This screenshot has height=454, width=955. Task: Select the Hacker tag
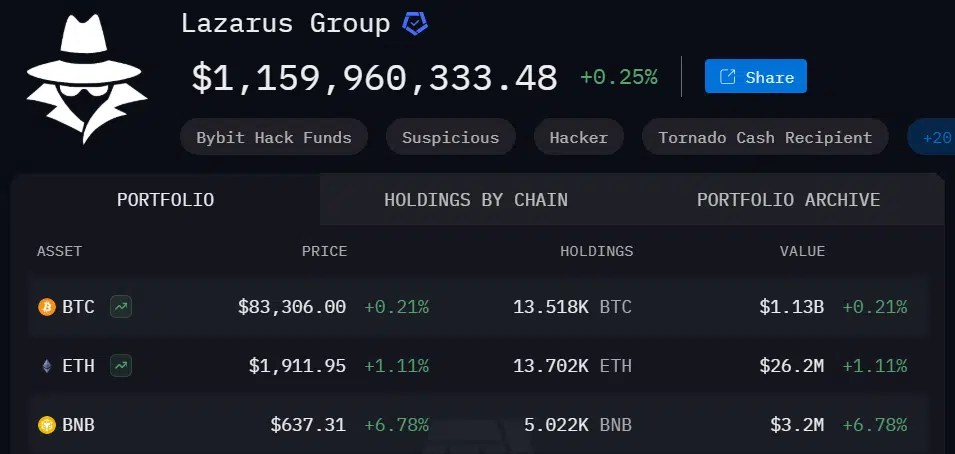tap(579, 137)
